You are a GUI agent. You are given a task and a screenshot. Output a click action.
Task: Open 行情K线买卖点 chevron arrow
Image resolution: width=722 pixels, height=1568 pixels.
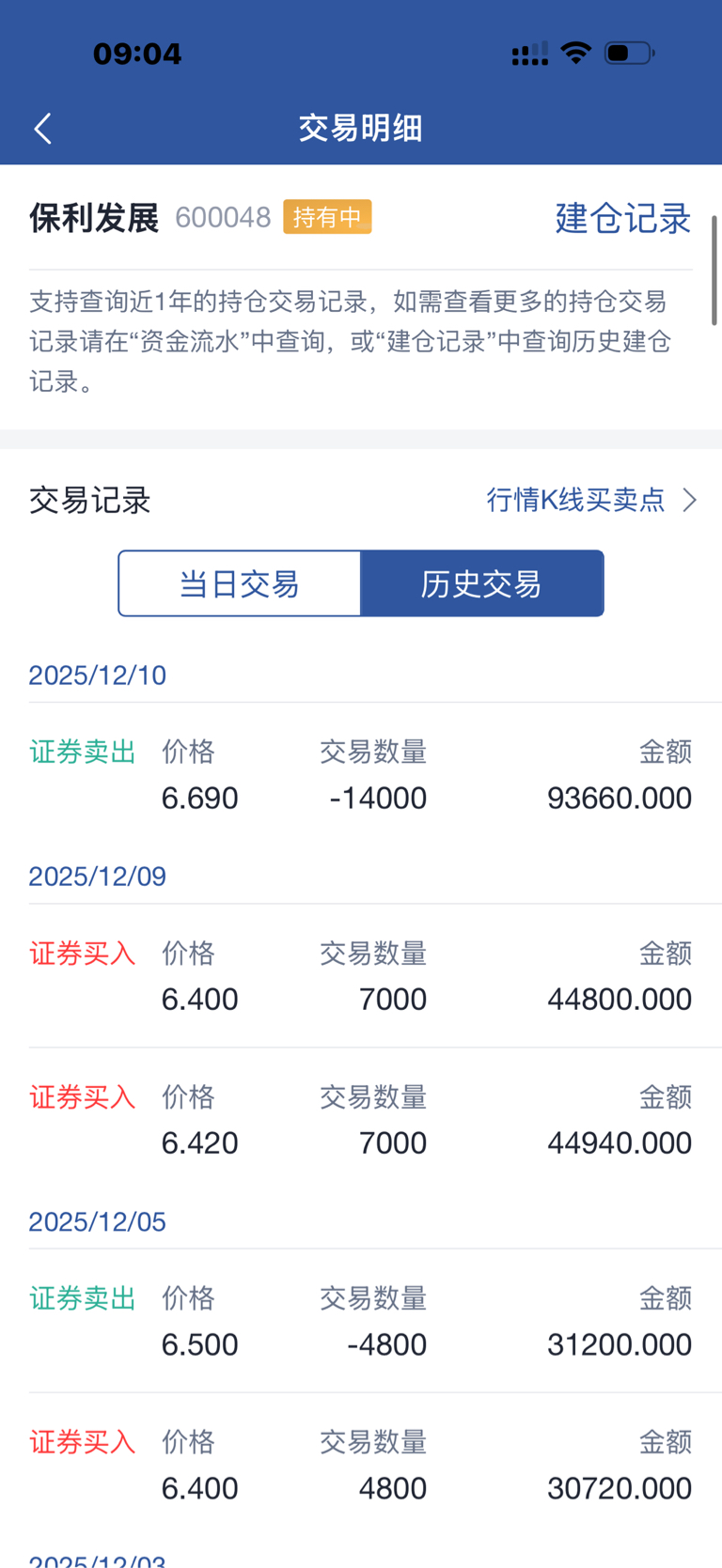tap(689, 500)
